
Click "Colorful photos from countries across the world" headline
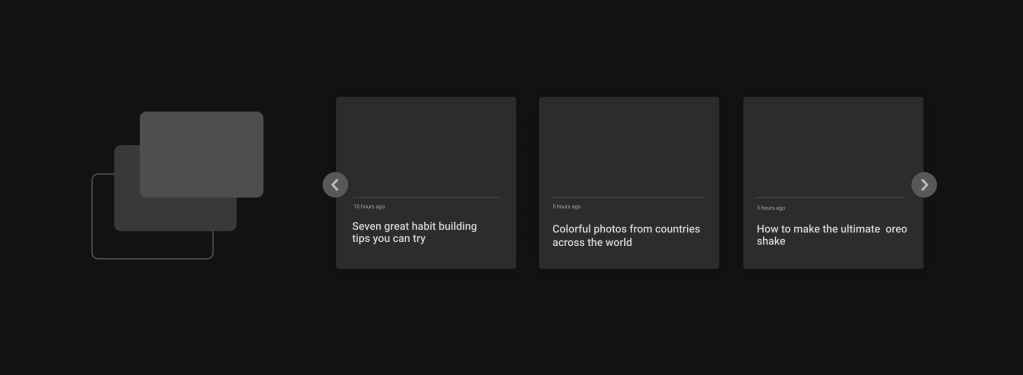[x=626, y=235]
